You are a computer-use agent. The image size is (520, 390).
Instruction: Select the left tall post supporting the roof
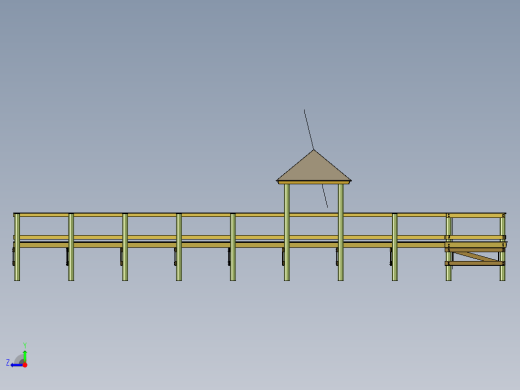287,232
